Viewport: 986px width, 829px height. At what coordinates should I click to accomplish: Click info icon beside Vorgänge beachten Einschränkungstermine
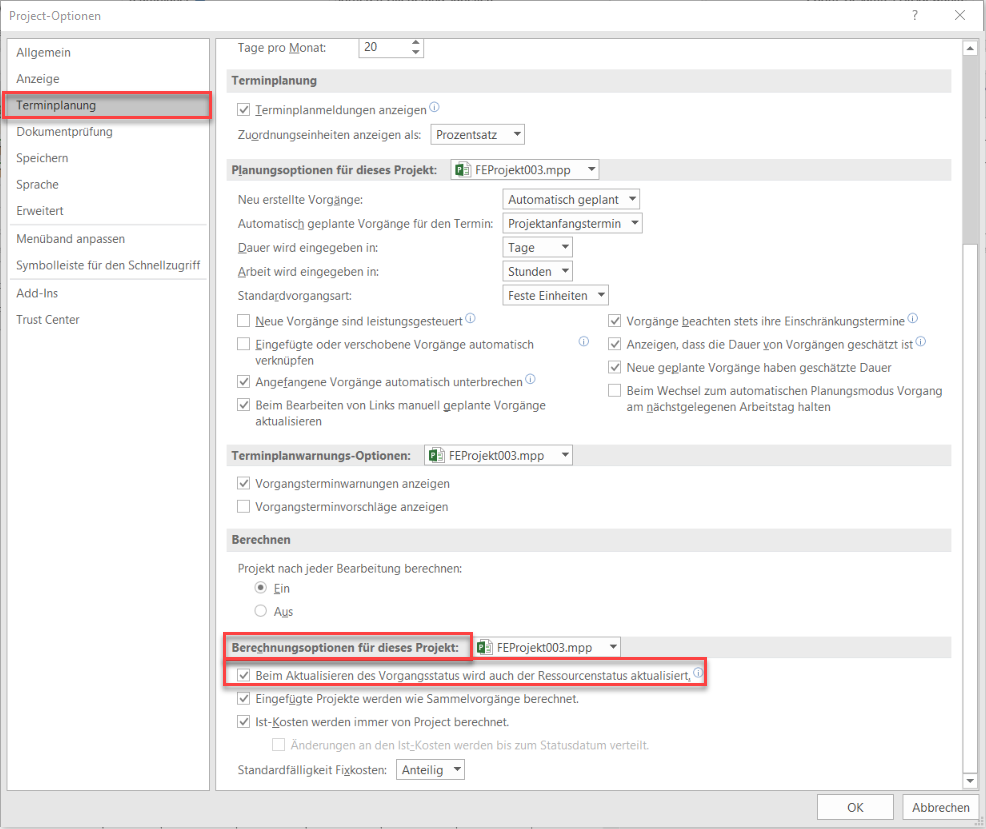coord(912,320)
